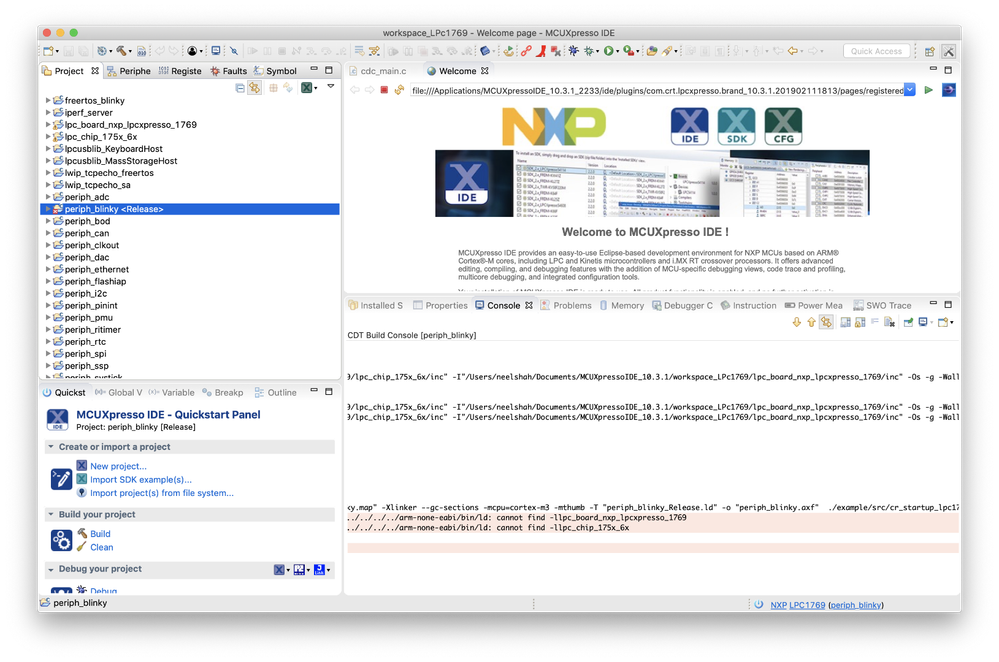Click the Build link in Quickstart Panel

click(x=100, y=533)
